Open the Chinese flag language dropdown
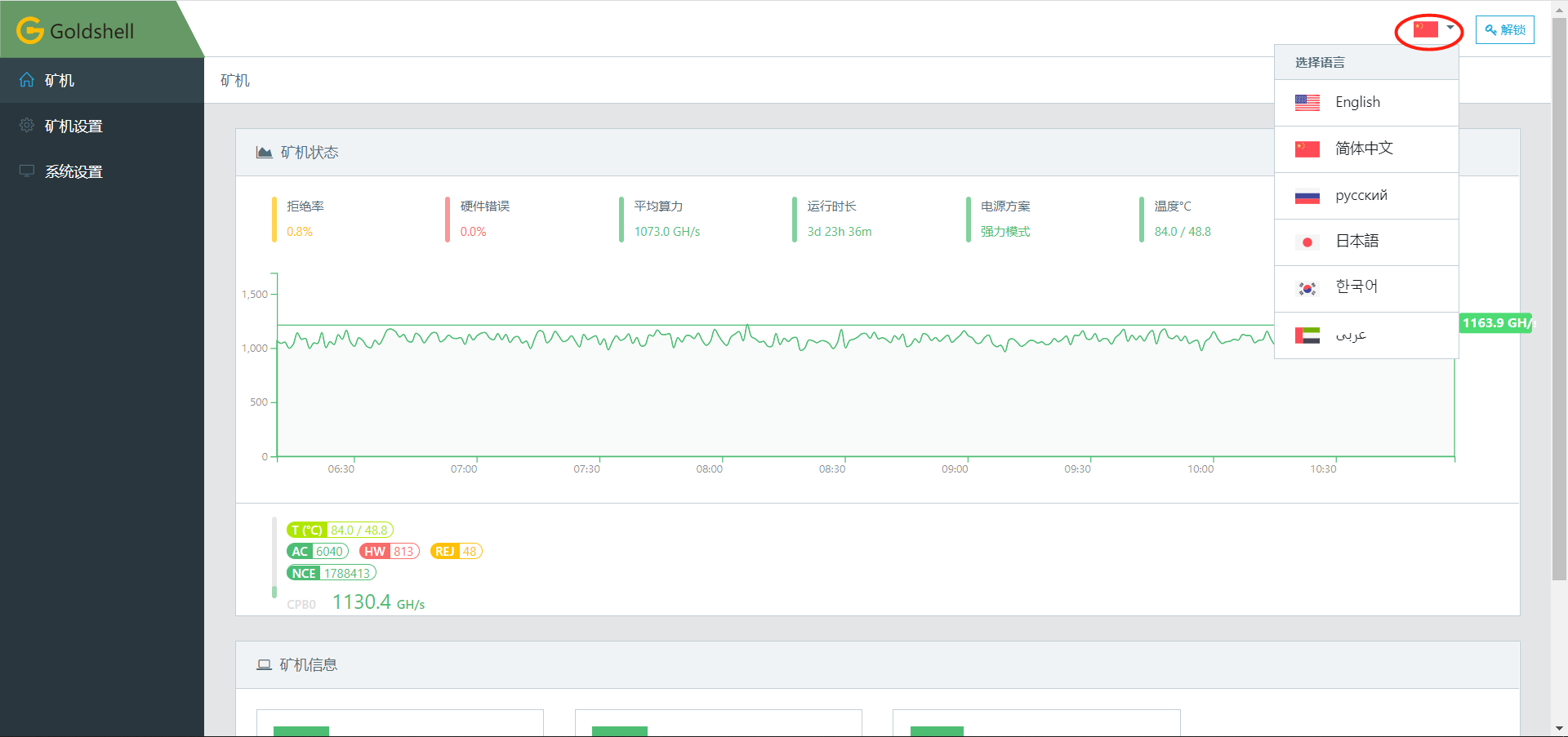 (1433, 30)
